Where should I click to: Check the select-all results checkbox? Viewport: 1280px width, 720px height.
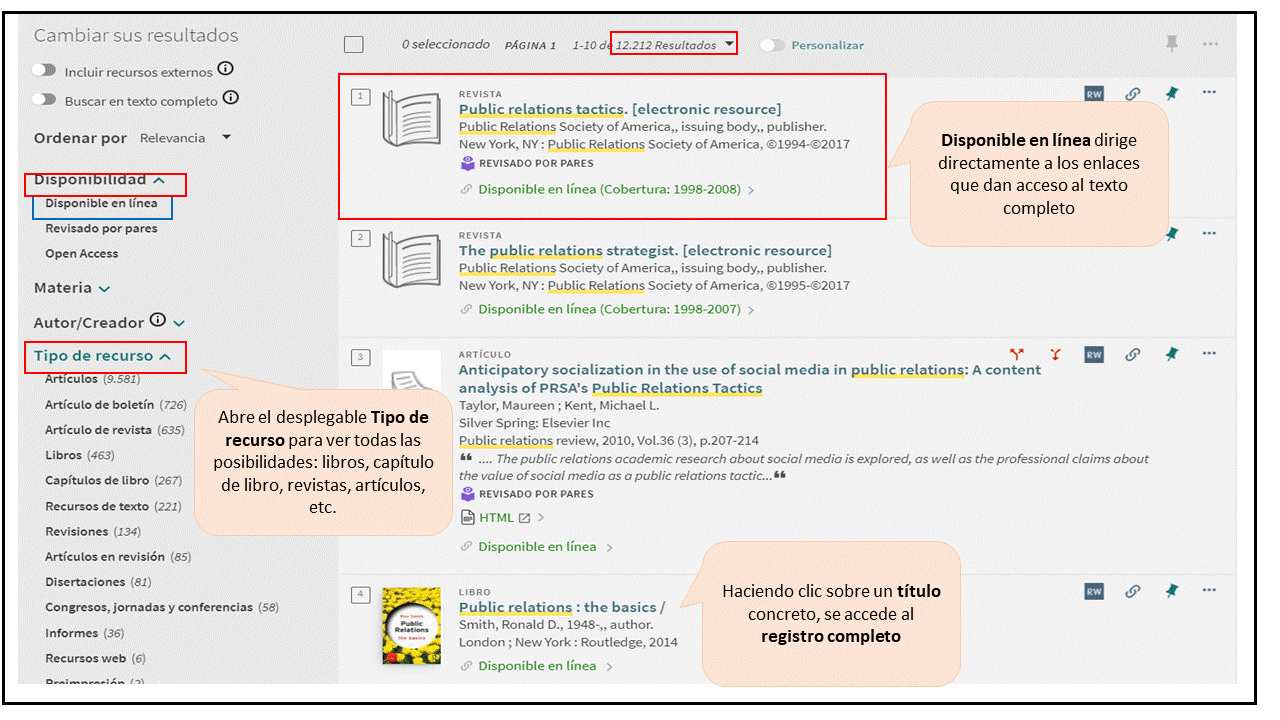353,45
